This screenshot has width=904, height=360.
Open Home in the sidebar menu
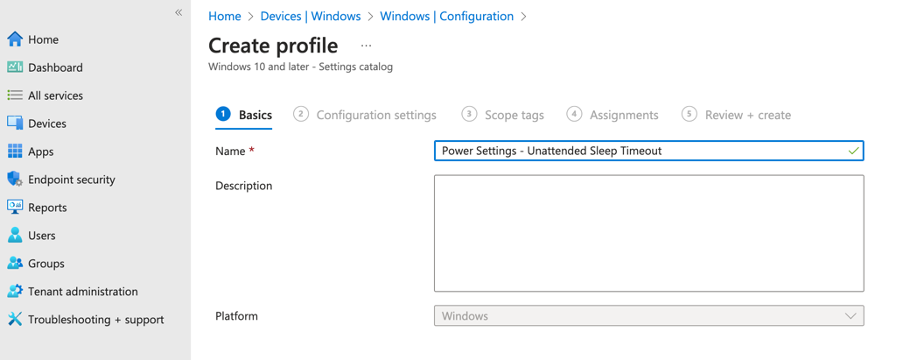coord(43,39)
